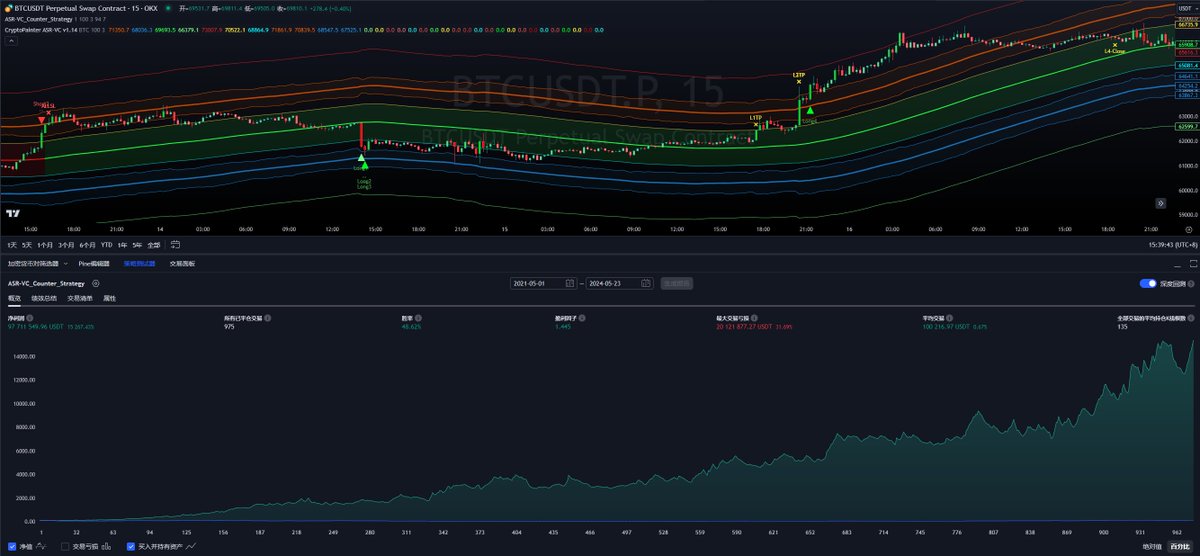This screenshot has width=1200, height=556.
Task: Click the CryptoPainter ASR-VC v1.14 indicator legend
Action: tap(42, 30)
